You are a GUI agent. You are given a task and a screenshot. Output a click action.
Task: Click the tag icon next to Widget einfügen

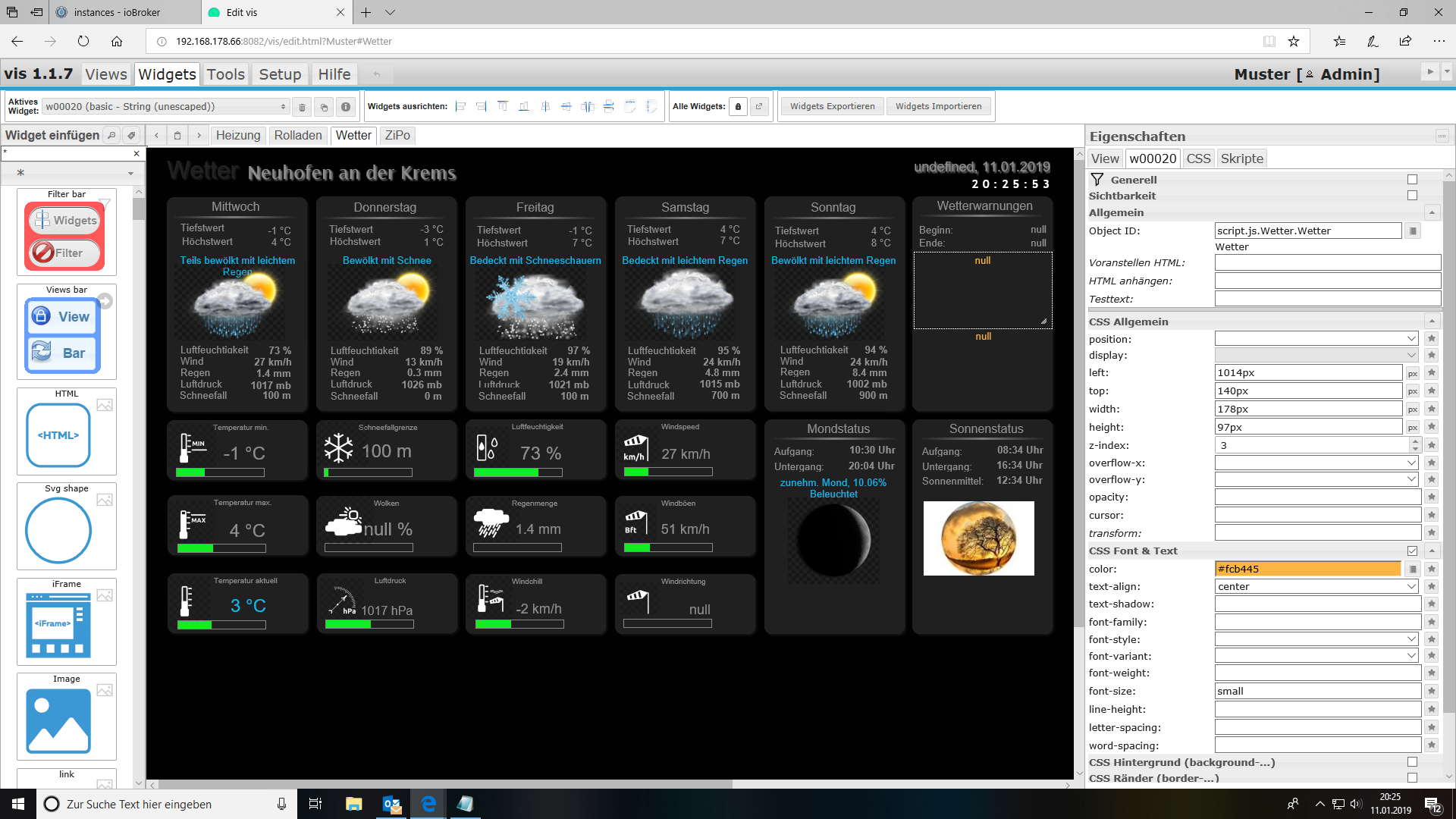pos(131,136)
